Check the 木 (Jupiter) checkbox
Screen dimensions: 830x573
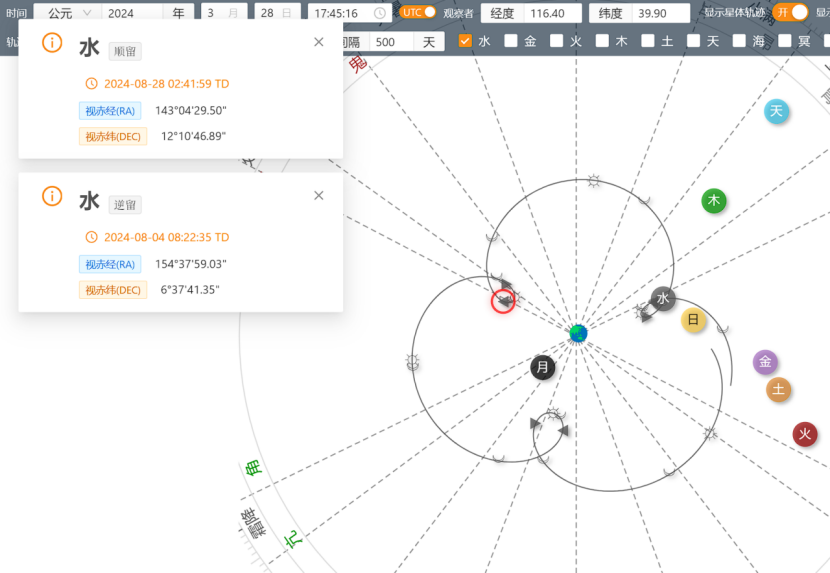pos(602,41)
